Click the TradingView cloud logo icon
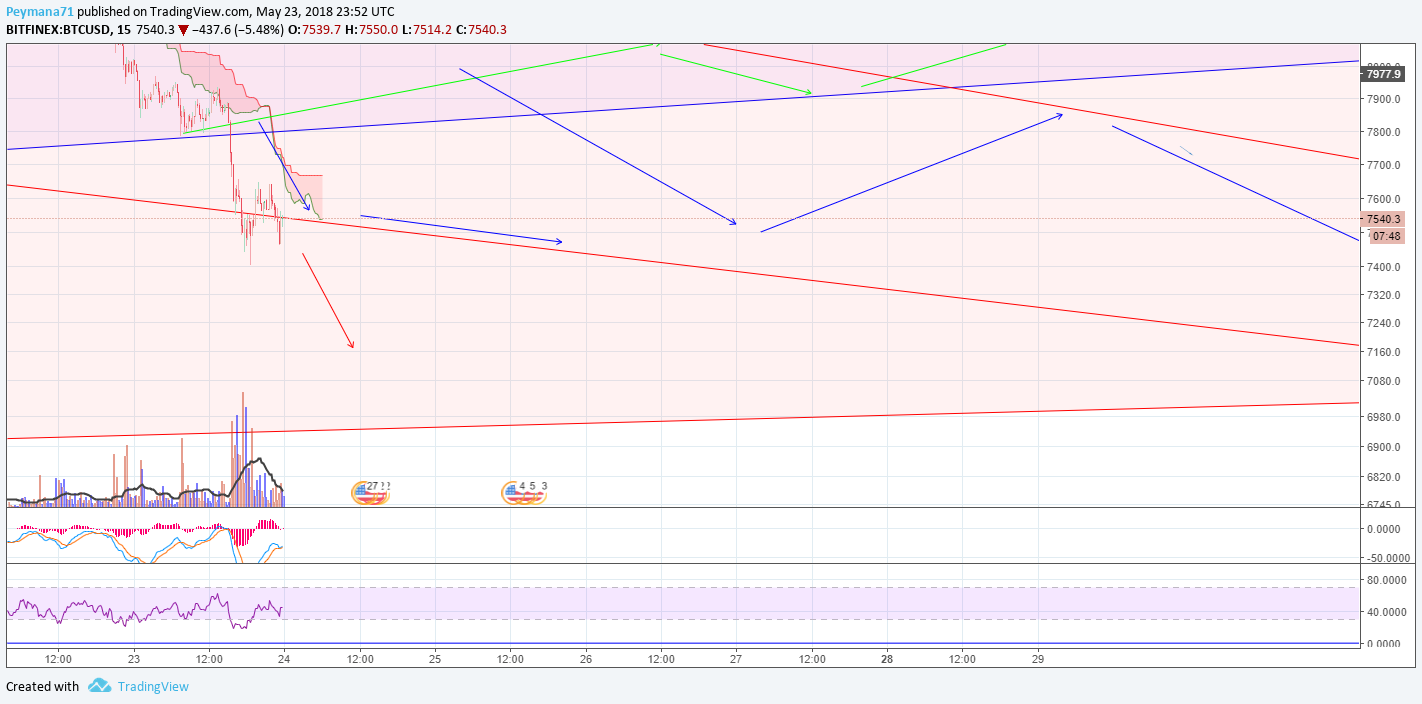This screenshot has height=704, width=1422. click(99, 686)
